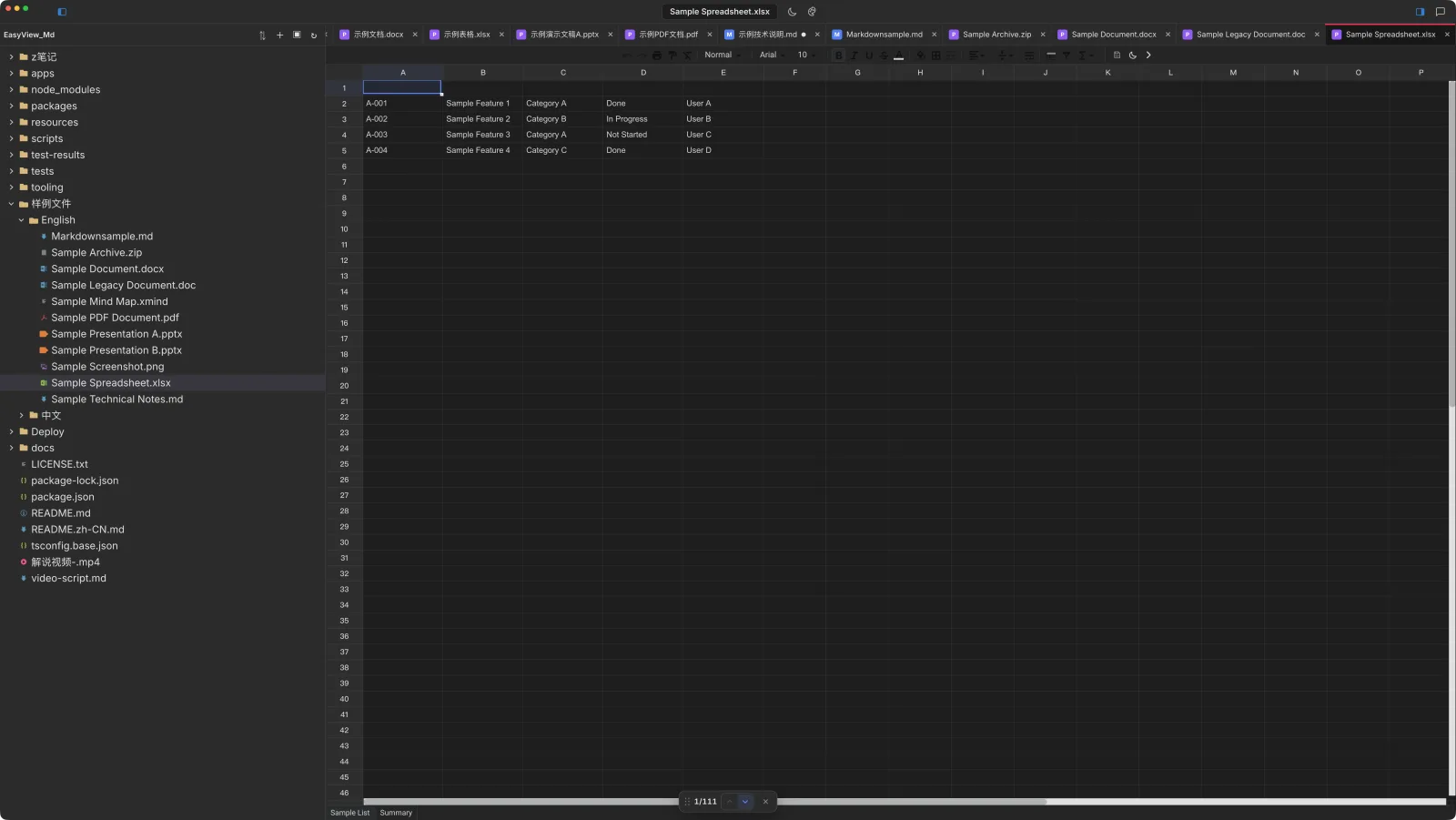Select the Sample List sheet tab
The image size is (1456, 820).
pyautogui.click(x=349, y=813)
